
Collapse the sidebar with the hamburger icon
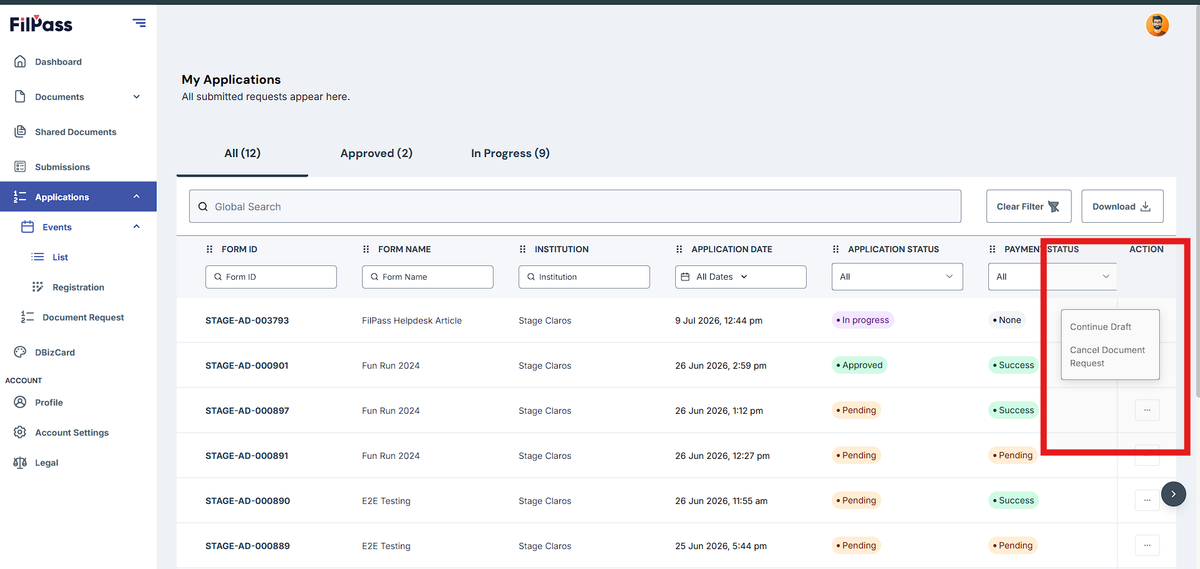pos(139,23)
